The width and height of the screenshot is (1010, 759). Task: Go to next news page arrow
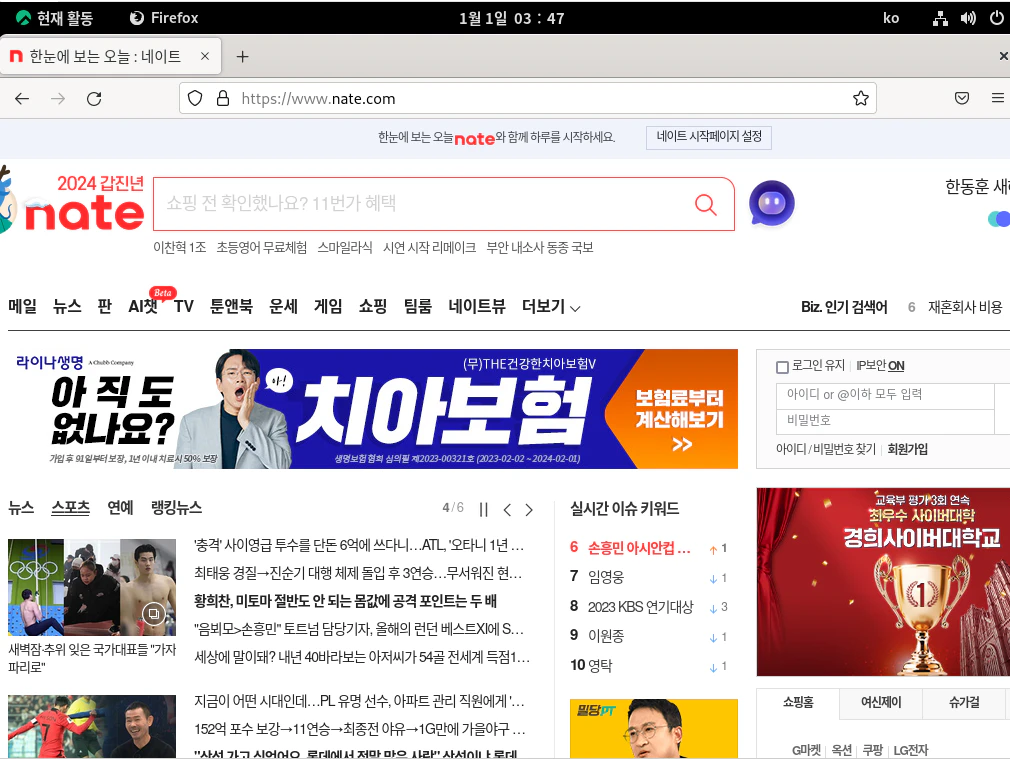click(x=529, y=510)
